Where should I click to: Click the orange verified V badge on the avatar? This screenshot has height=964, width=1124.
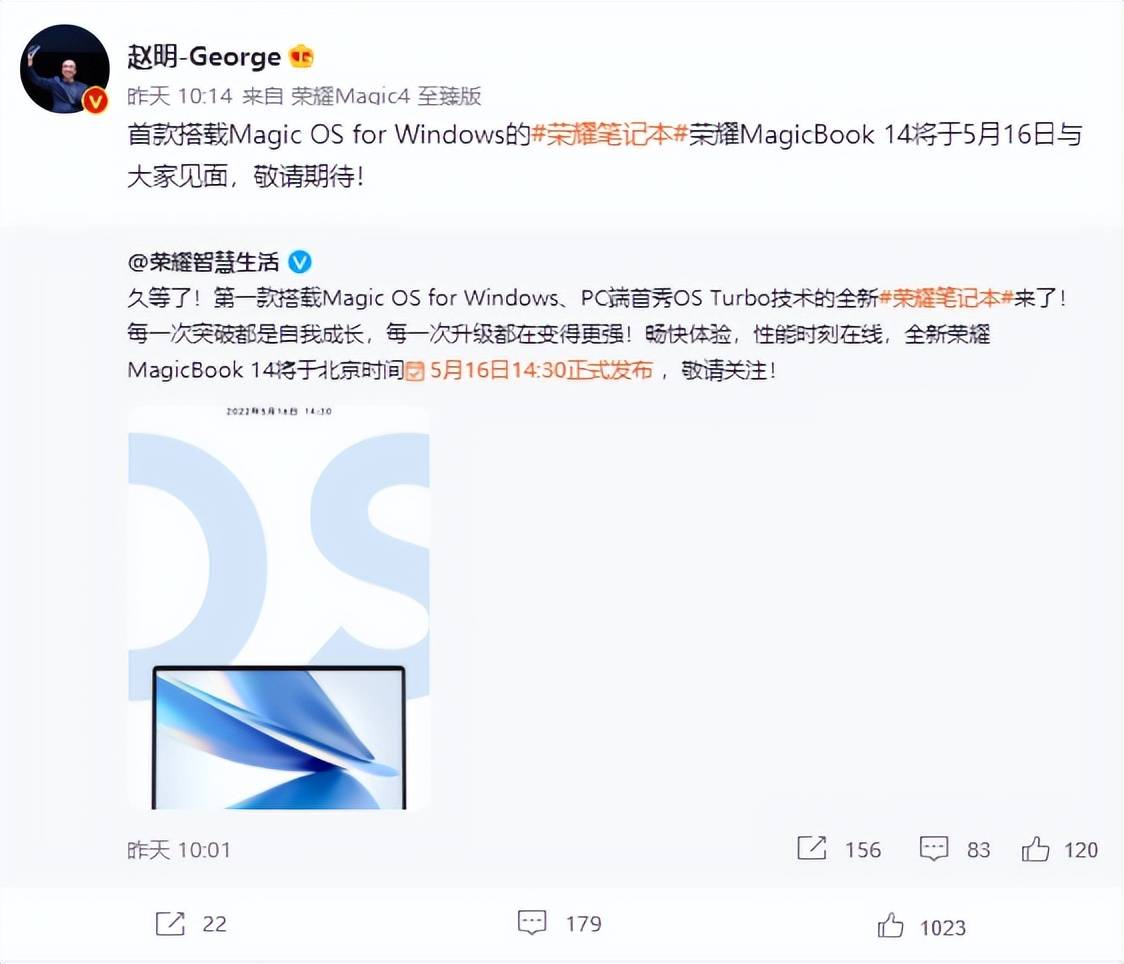point(94,101)
